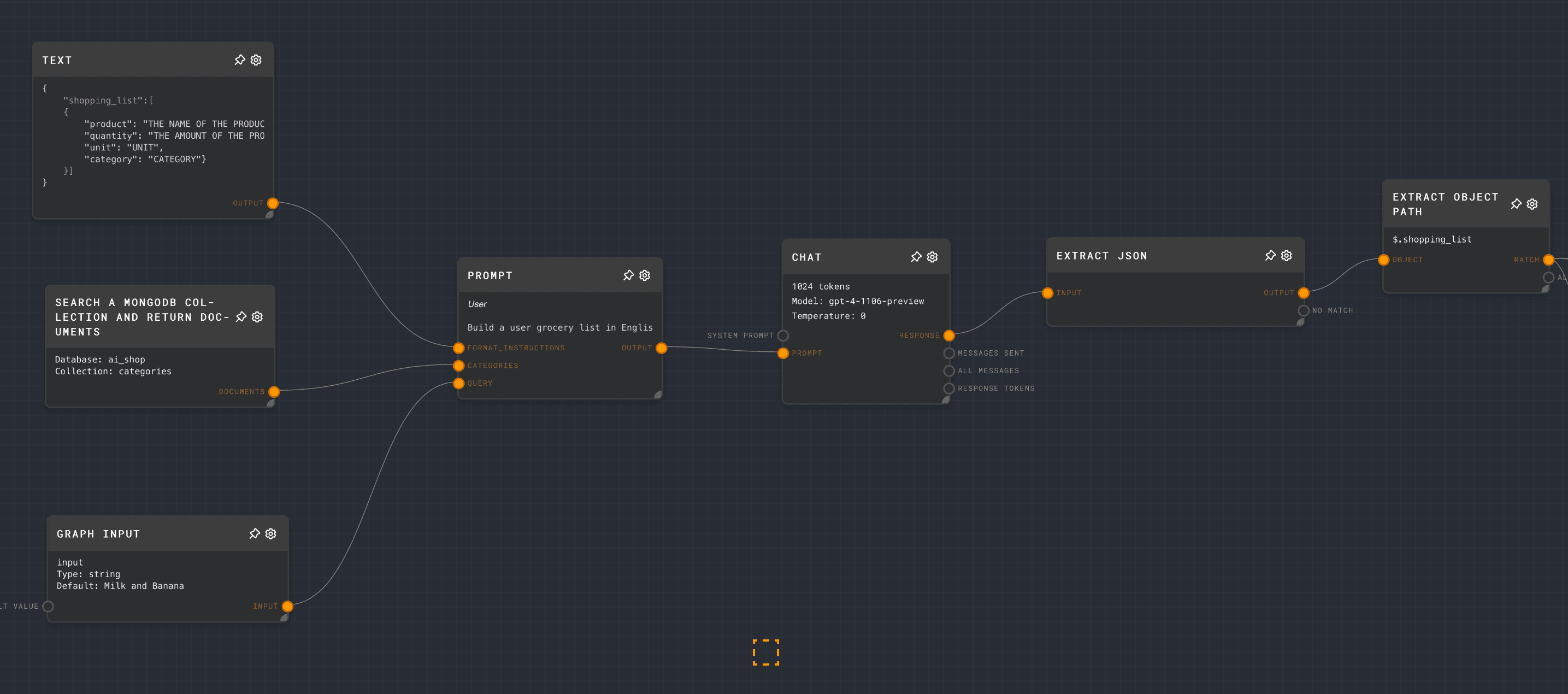The width and height of the screenshot is (1568, 694).
Task: Pin the Text node
Action: click(240, 60)
